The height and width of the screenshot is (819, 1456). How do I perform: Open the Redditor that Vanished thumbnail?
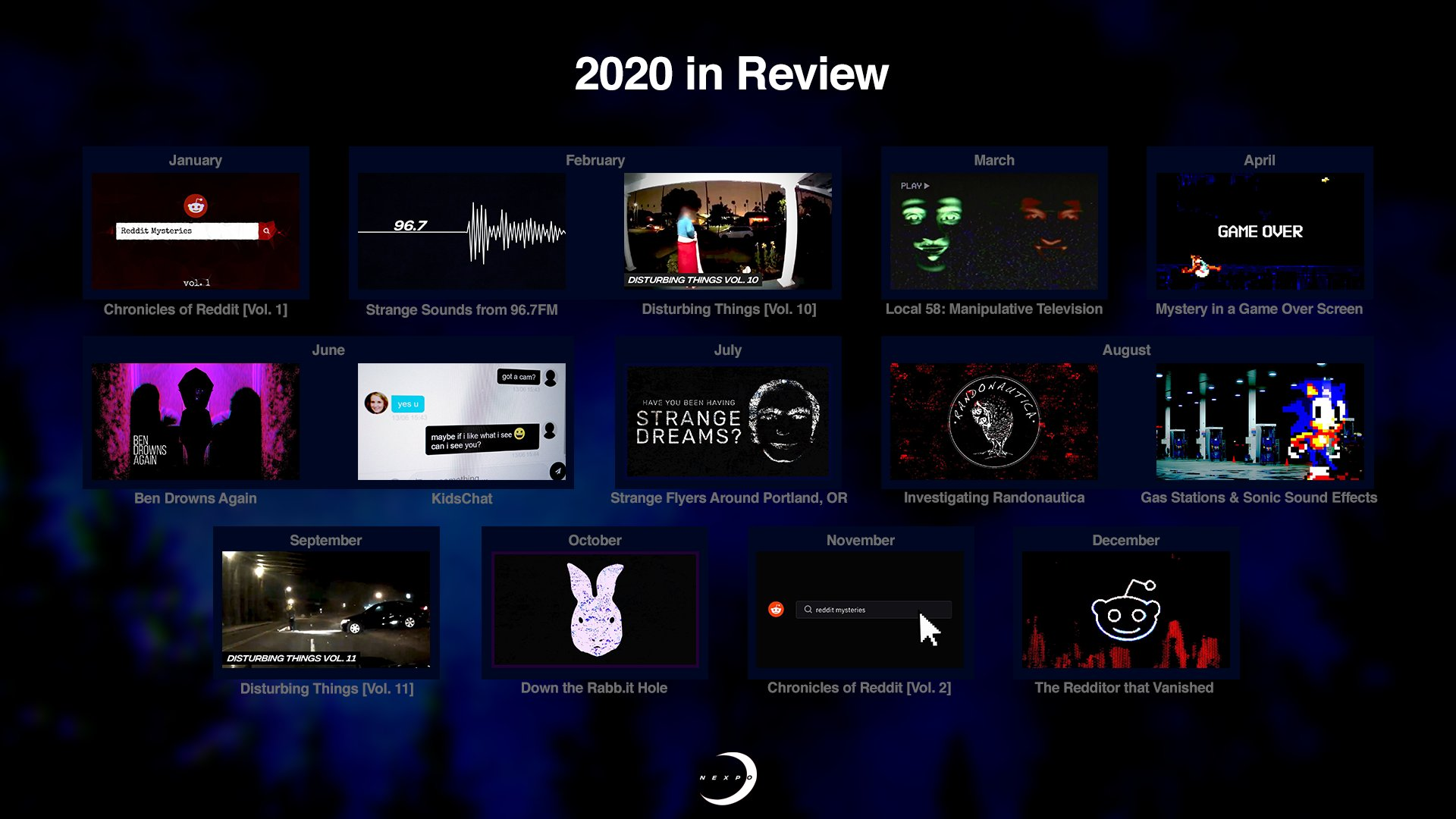point(1126,610)
